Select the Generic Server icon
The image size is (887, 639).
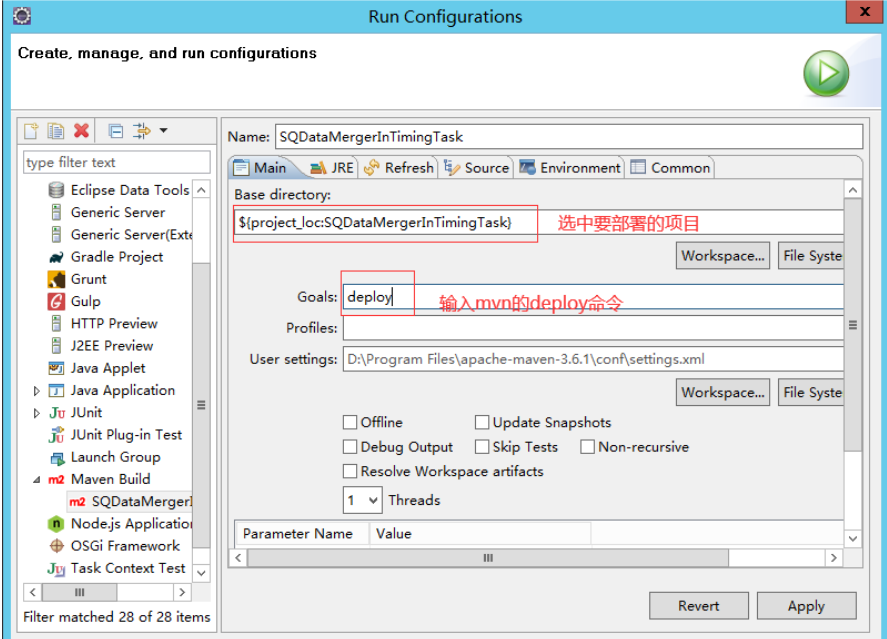point(56,212)
